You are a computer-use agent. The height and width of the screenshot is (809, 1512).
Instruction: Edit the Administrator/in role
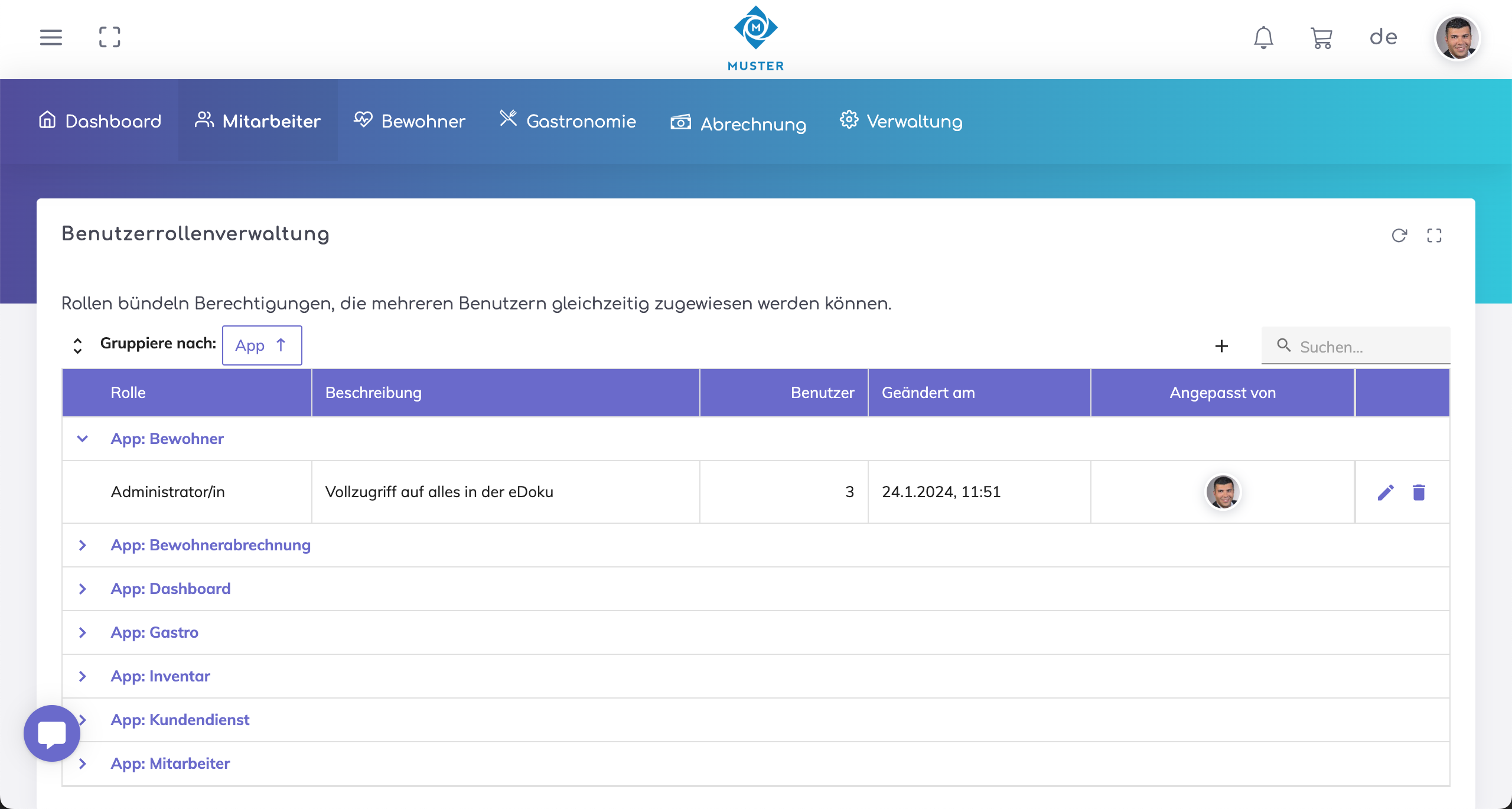pos(1386,492)
